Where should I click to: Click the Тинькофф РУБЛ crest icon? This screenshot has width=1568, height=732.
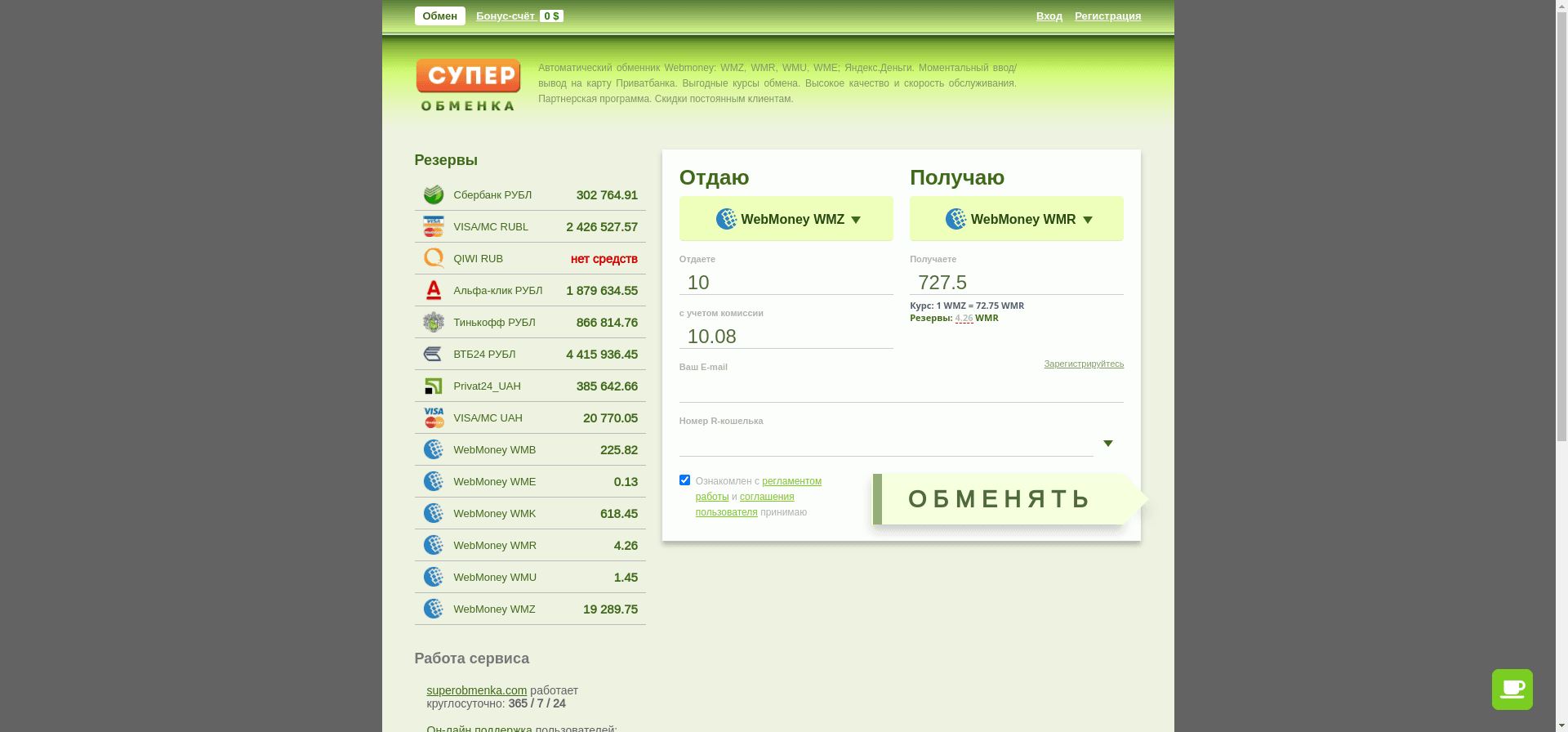click(x=434, y=322)
